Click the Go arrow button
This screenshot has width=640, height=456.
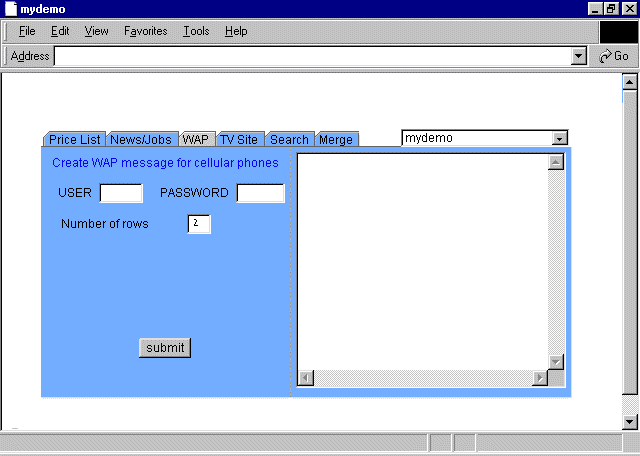[x=614, y=56]
